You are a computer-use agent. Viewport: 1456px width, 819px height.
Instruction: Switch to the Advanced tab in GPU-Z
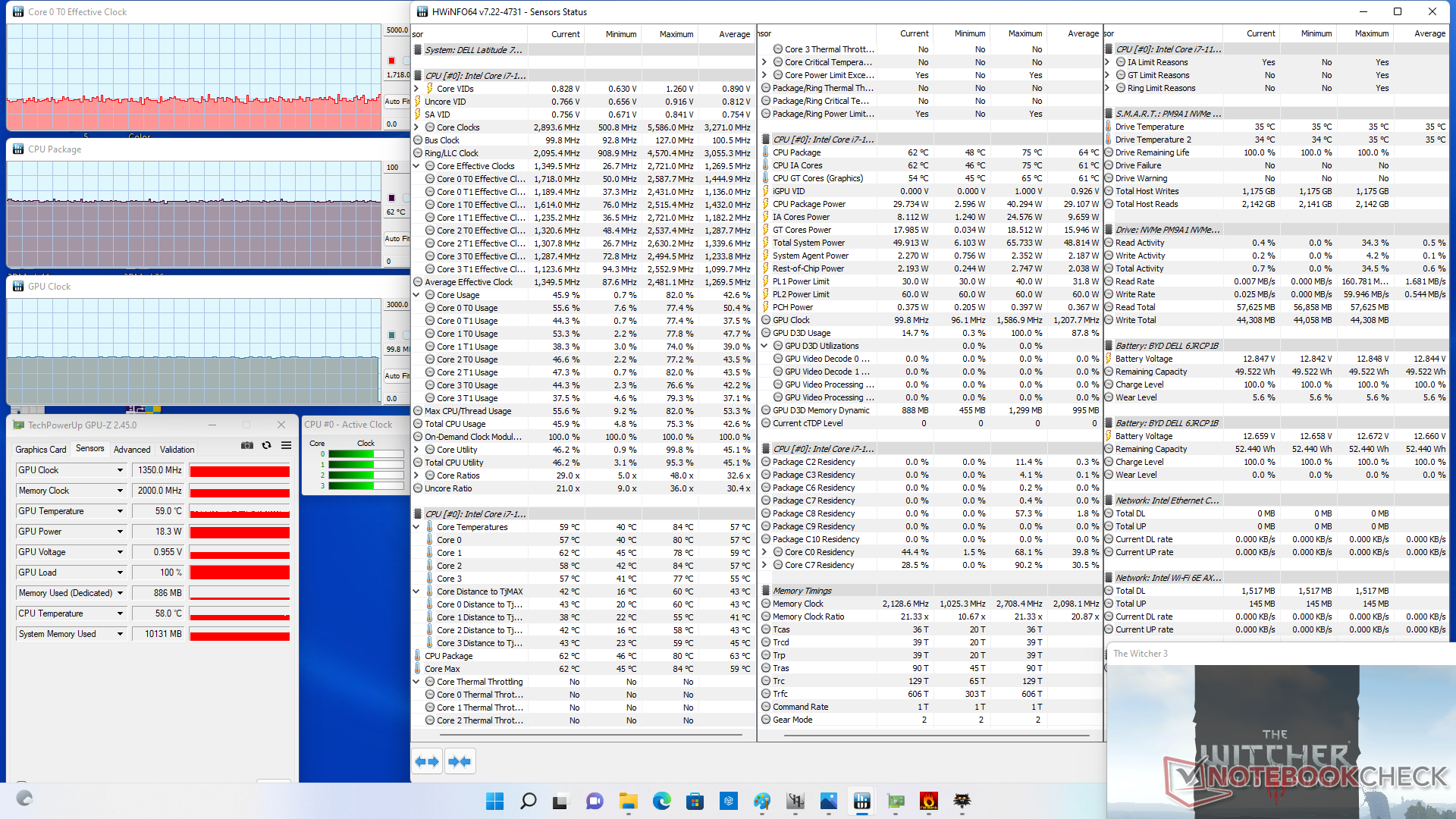tap(132, 450)
